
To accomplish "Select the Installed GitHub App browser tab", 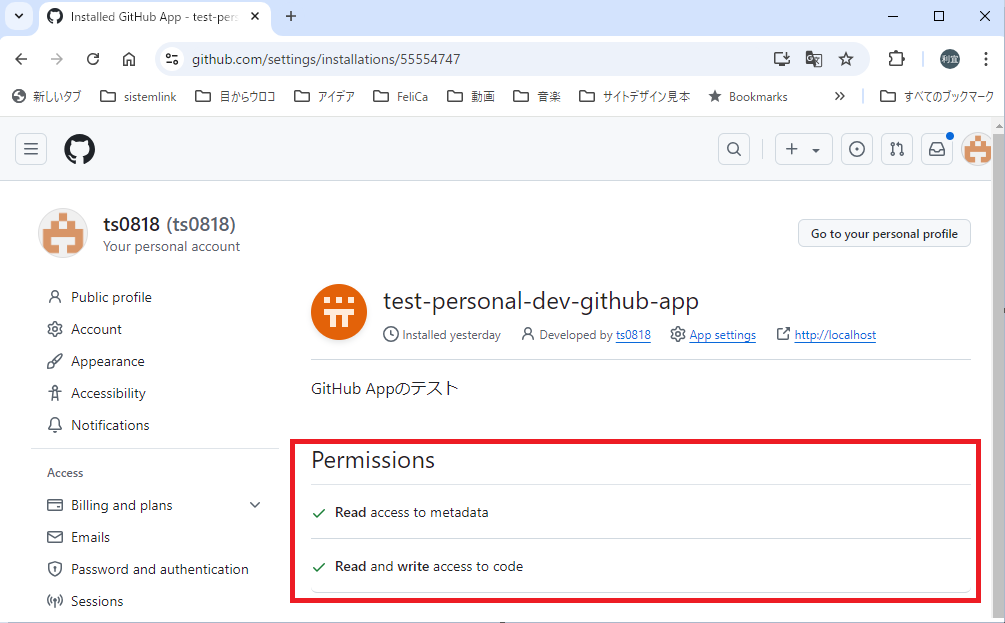I will point(140,16).
